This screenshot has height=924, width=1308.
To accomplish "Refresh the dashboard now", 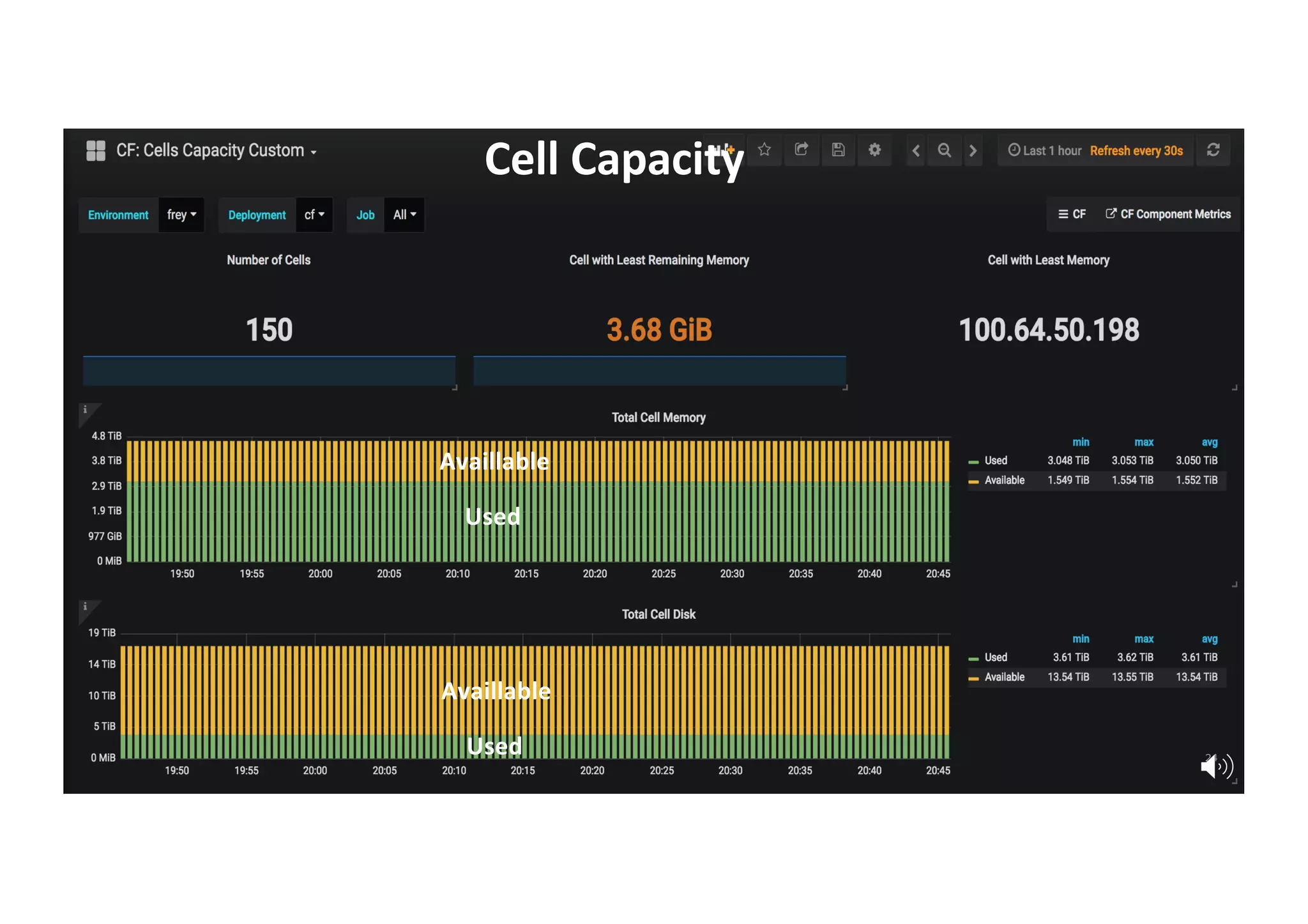I will click(1213, 150).
